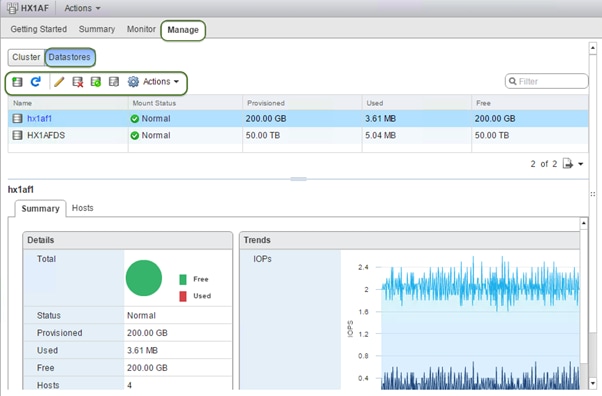Image resolution: width=602 pixels, height=396 pixels.
Task: Sort by the Mount Status column header
Action: tap(185, 103)
